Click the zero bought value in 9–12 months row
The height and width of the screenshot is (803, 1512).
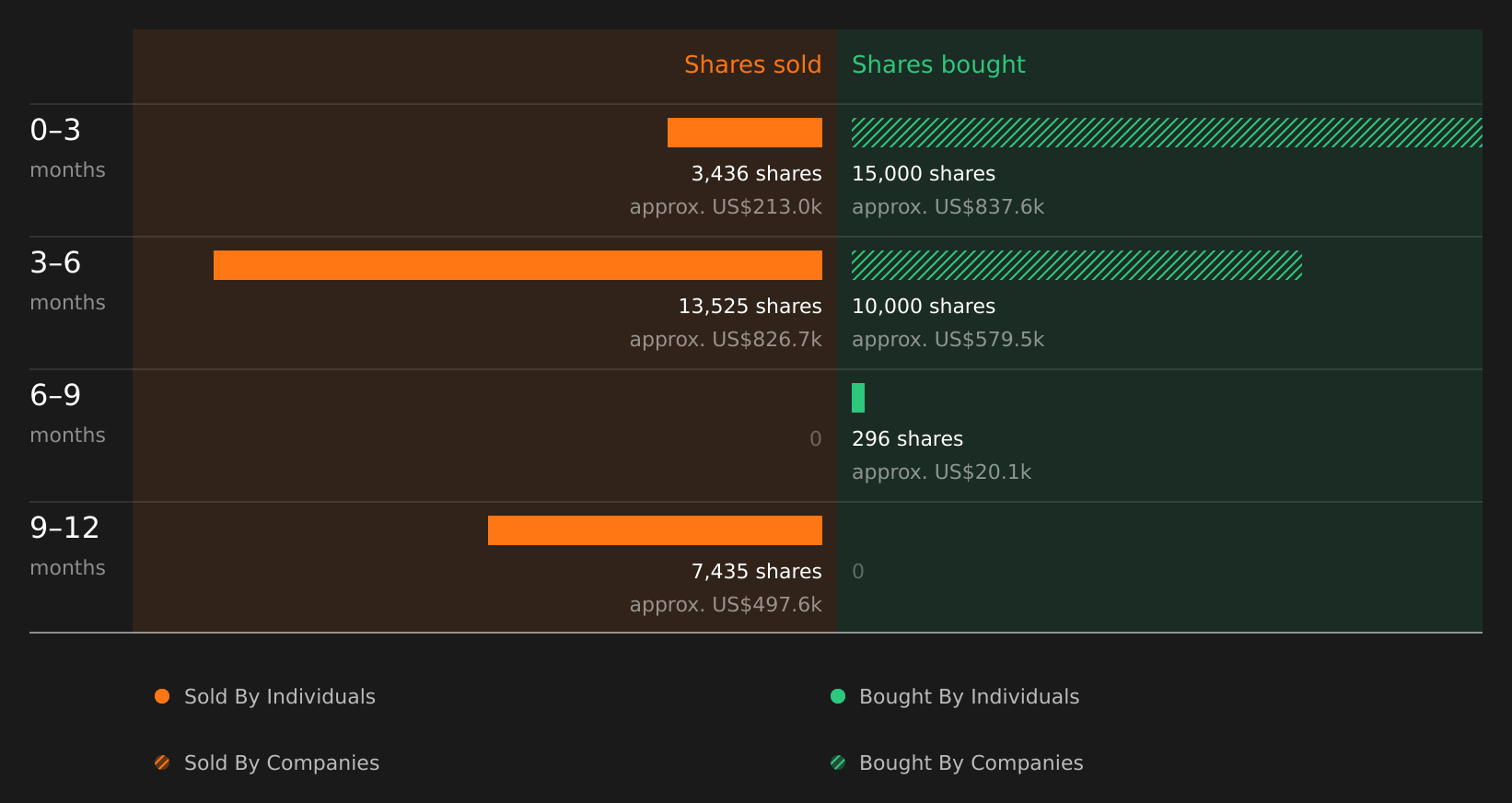point(858,572)
